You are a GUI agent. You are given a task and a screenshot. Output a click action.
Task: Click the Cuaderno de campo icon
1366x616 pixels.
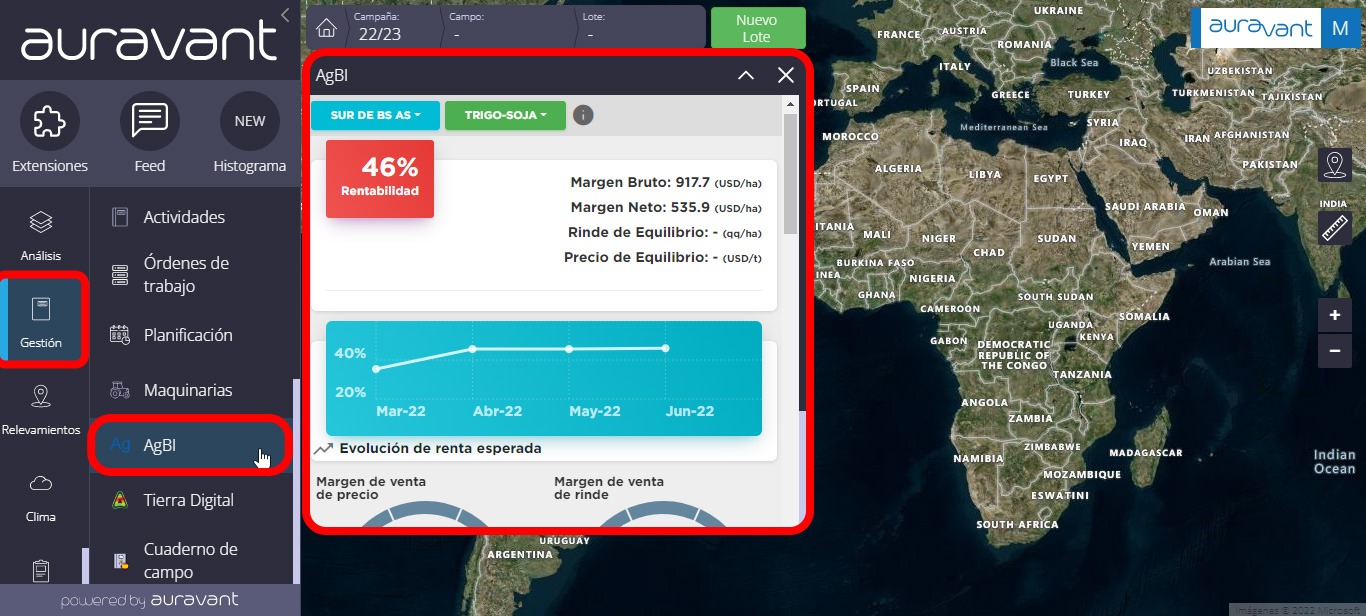(120, 560)
